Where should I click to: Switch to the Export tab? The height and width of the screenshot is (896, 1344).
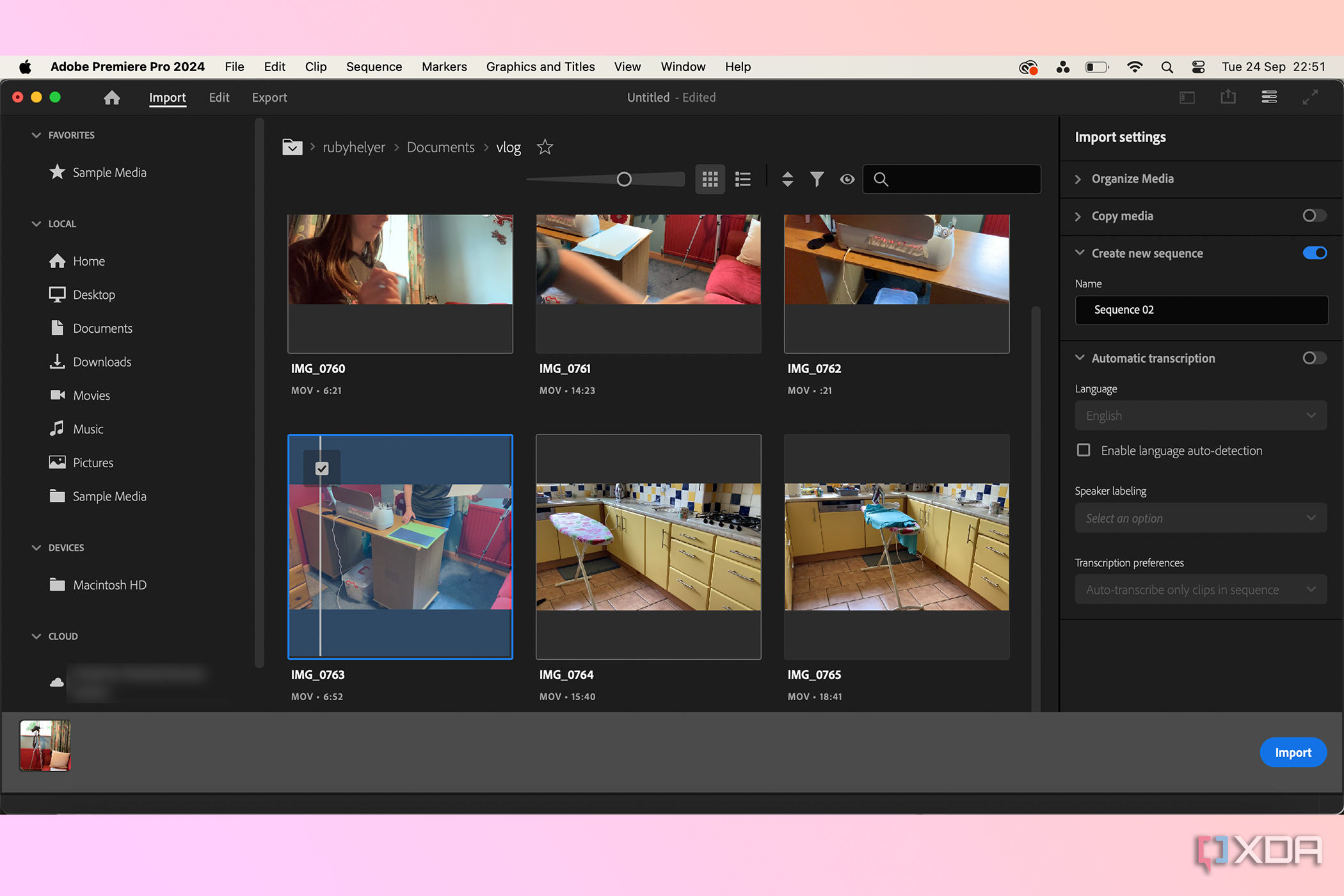[x=269, y=97]
